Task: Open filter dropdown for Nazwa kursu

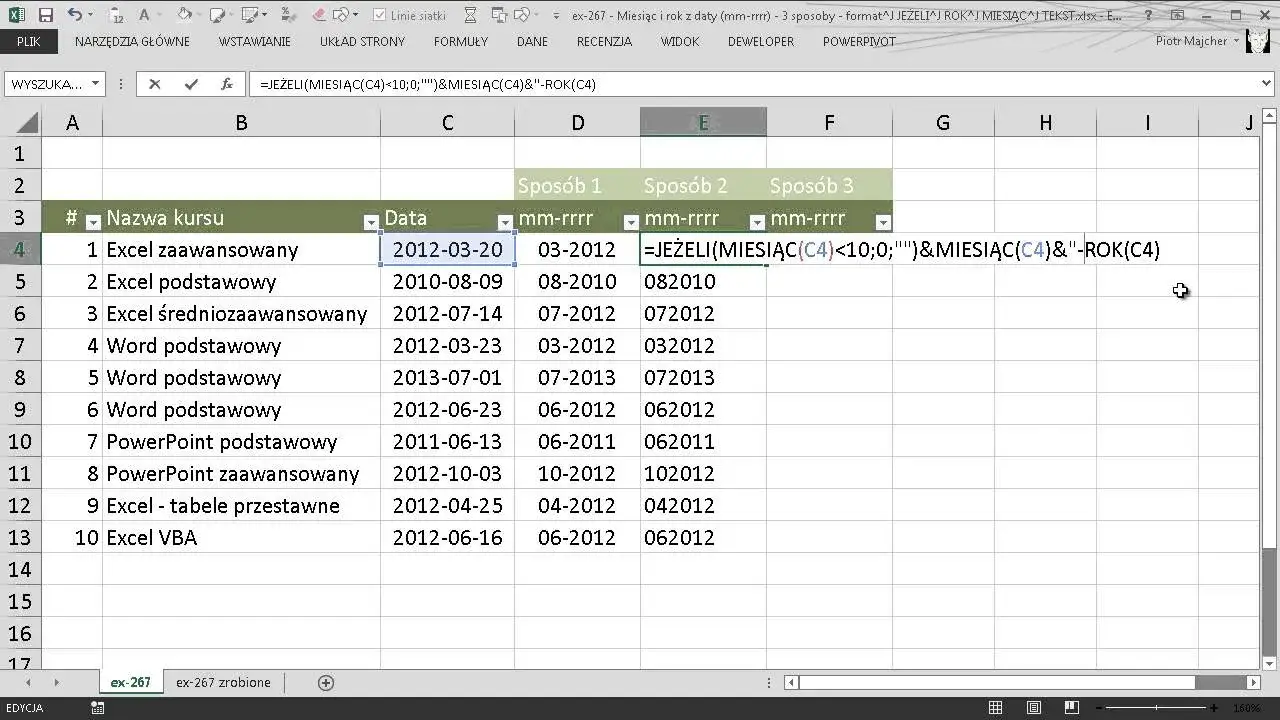Action: [371, 222]
